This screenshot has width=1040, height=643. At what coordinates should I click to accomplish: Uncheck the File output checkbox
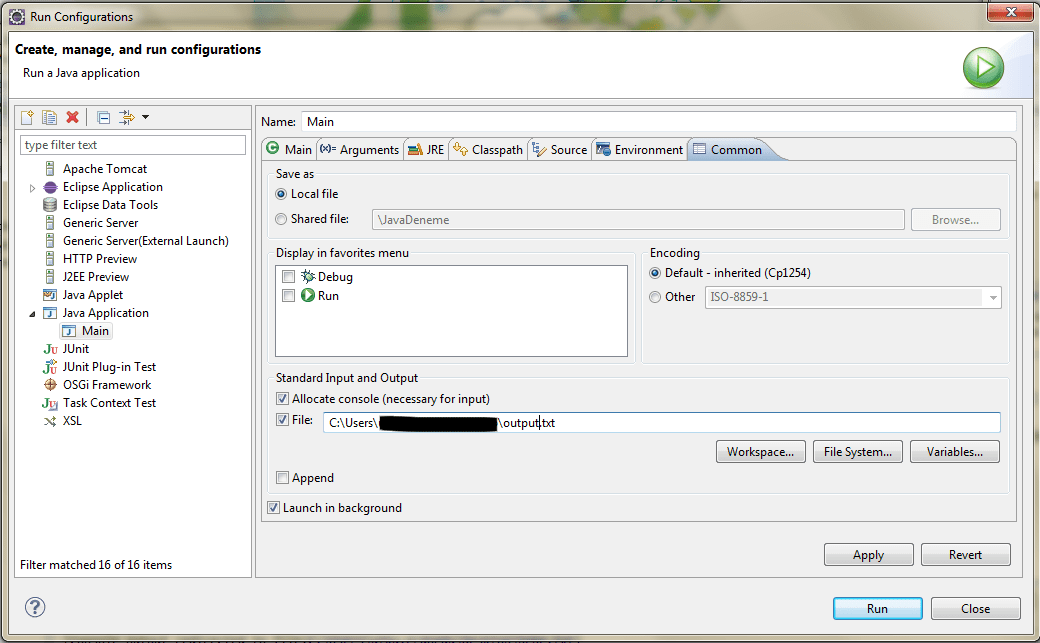tap(283, 419)
